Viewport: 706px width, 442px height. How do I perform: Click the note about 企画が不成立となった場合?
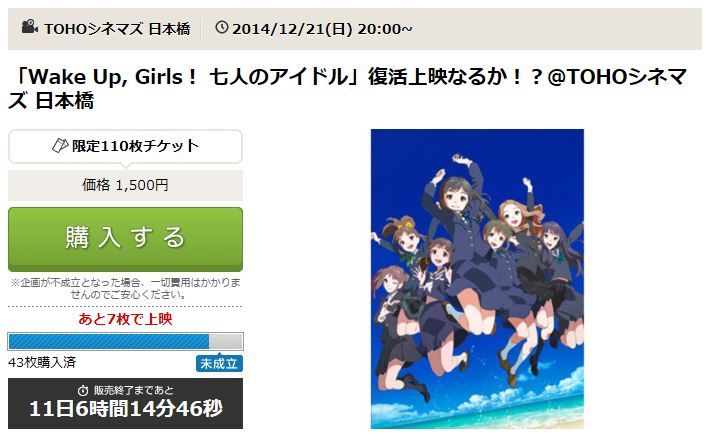click(x=125, y=289)
